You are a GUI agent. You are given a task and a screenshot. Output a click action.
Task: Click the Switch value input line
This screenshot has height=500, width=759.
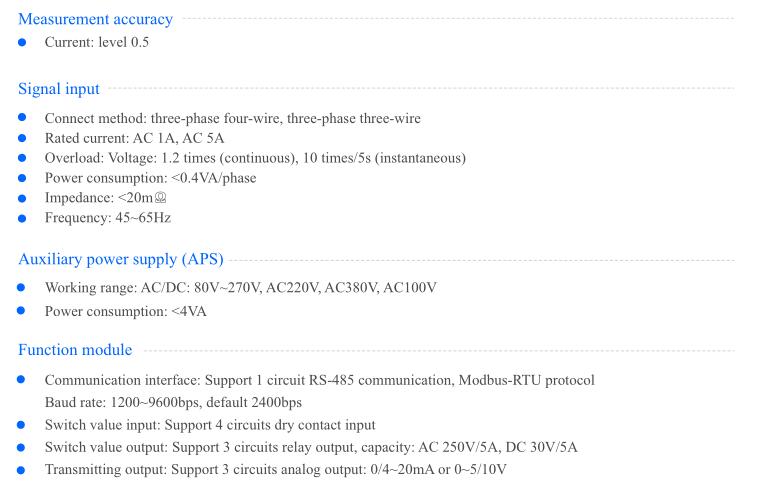tap(210, 425)
